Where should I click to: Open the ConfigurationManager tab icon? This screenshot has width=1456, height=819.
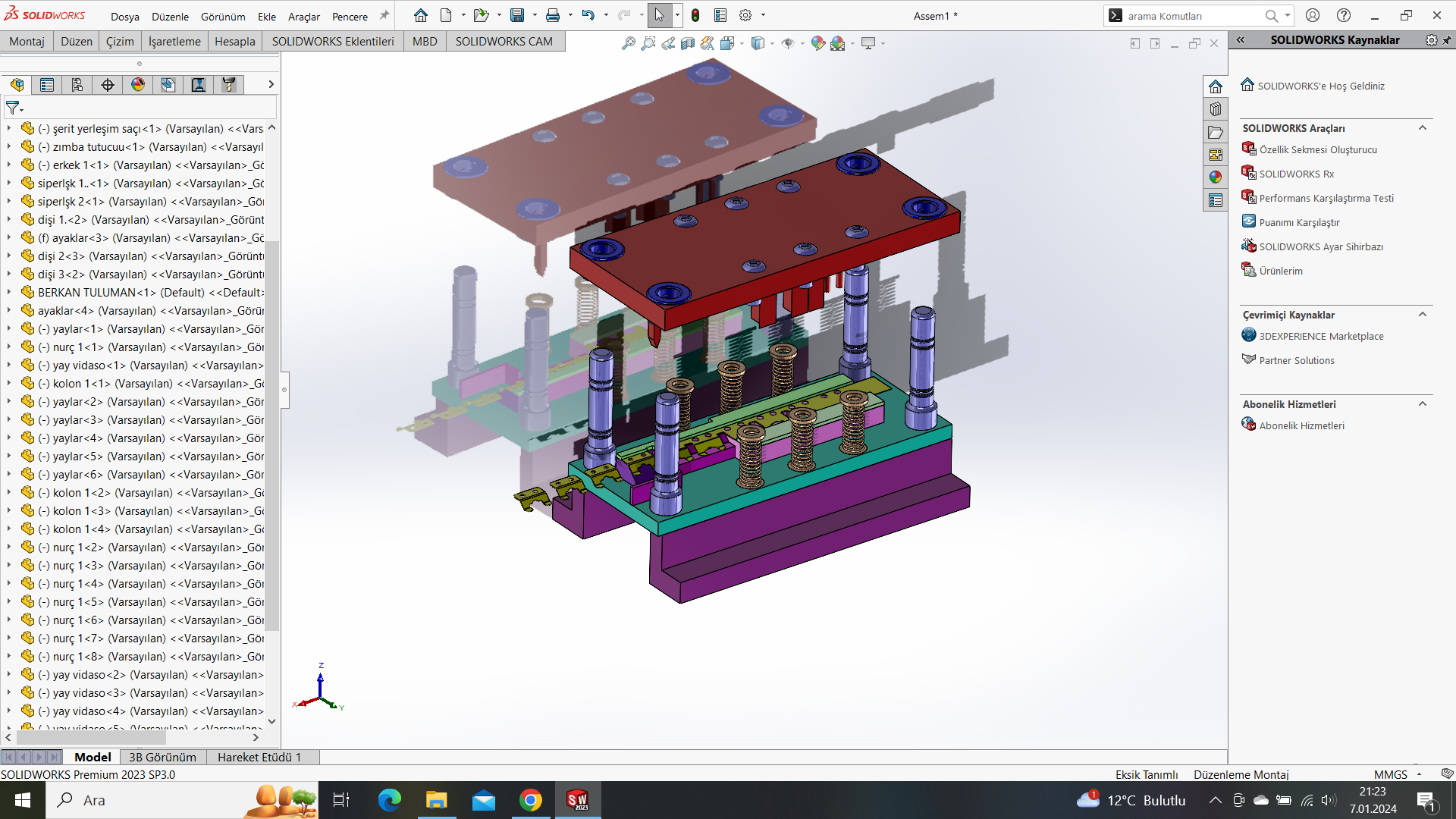(77, 85)
